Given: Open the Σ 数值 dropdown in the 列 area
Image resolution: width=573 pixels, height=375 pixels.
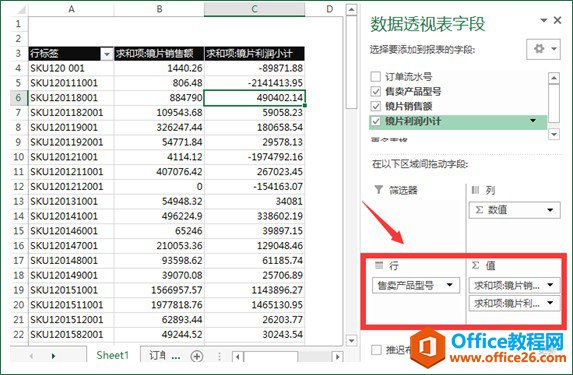Looking at the screenshot, I should pyautogui.click(x=550, y=210).
